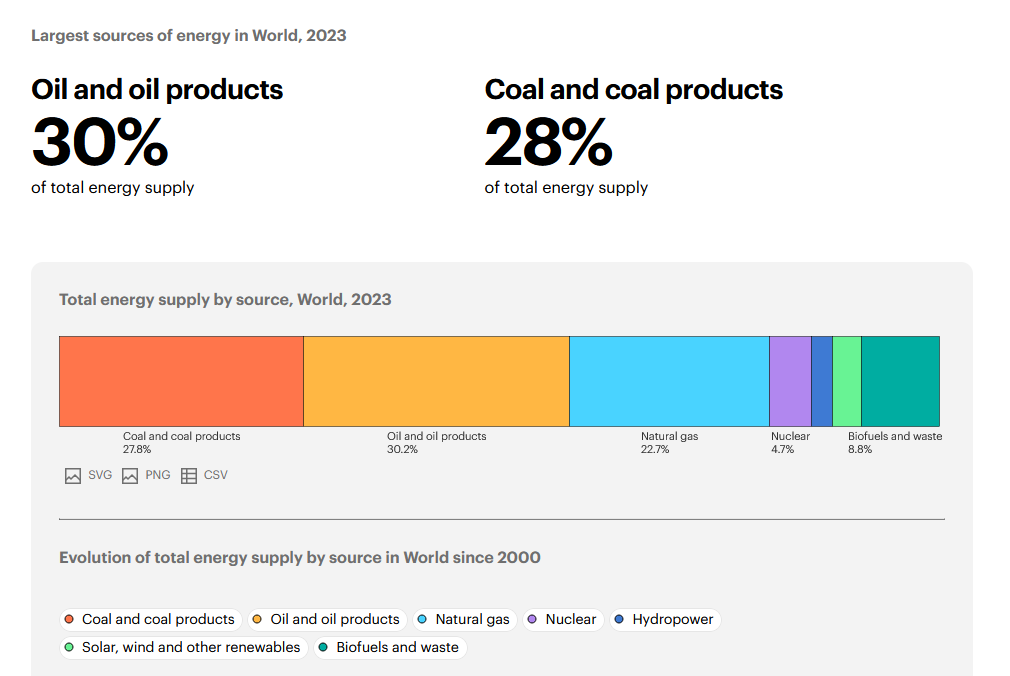Toggle Coal and coal products legend
The image size is (1010, 676).
point(150,620)
